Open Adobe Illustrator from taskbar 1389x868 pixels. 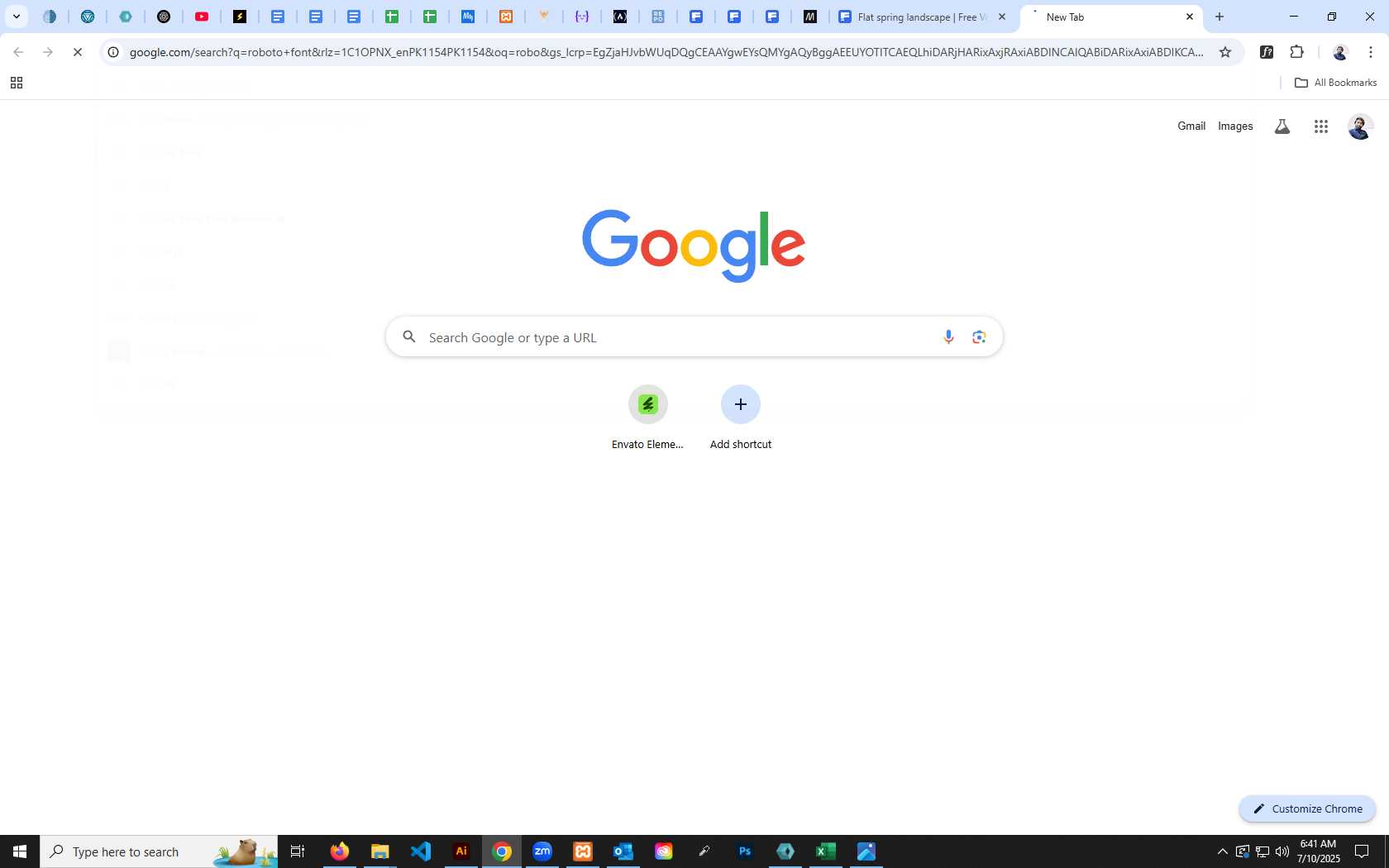[461, 851]
